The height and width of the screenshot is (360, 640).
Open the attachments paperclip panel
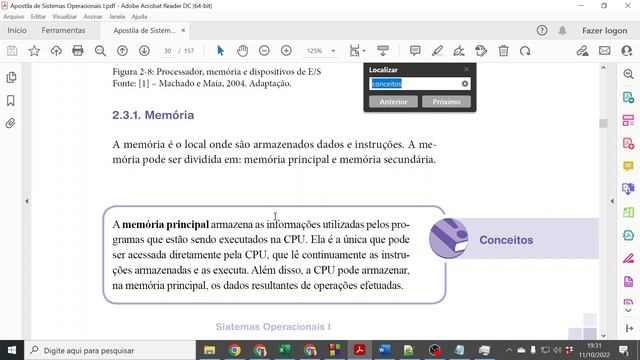pyautogui.click(x=11, y=123)
